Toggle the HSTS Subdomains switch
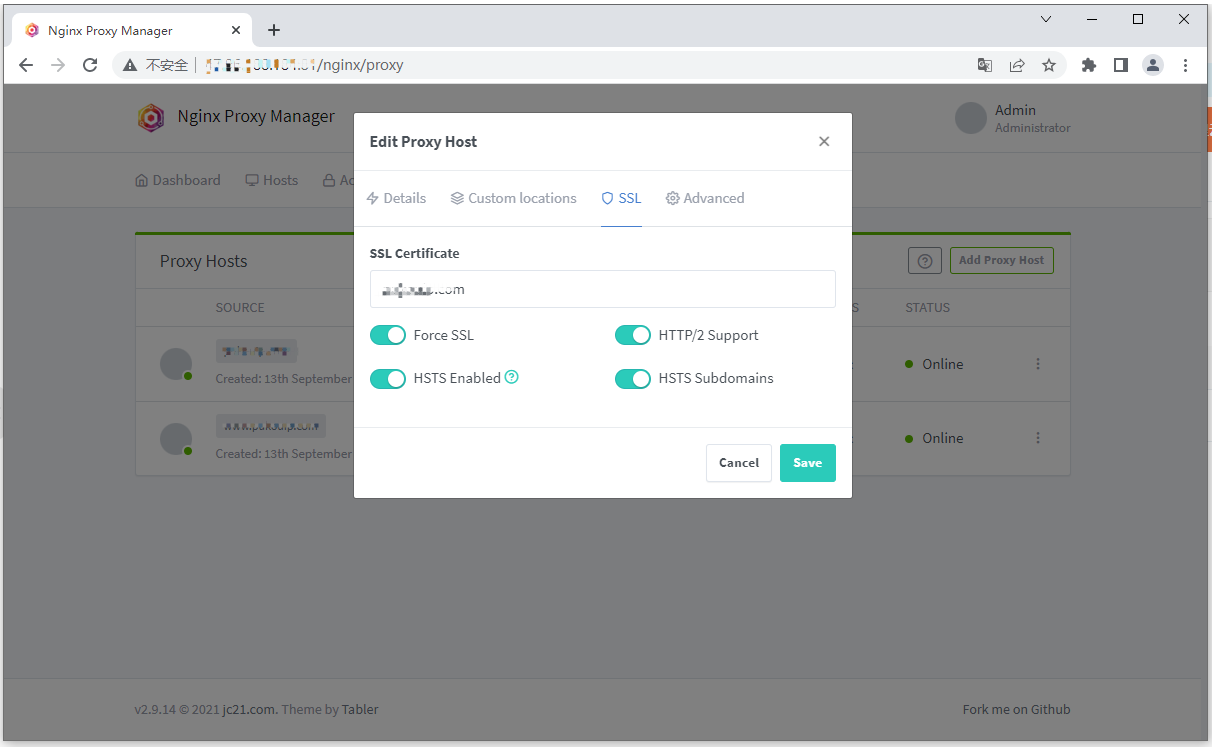Viewport: 1212px width, 747px height. click(633, 378)
